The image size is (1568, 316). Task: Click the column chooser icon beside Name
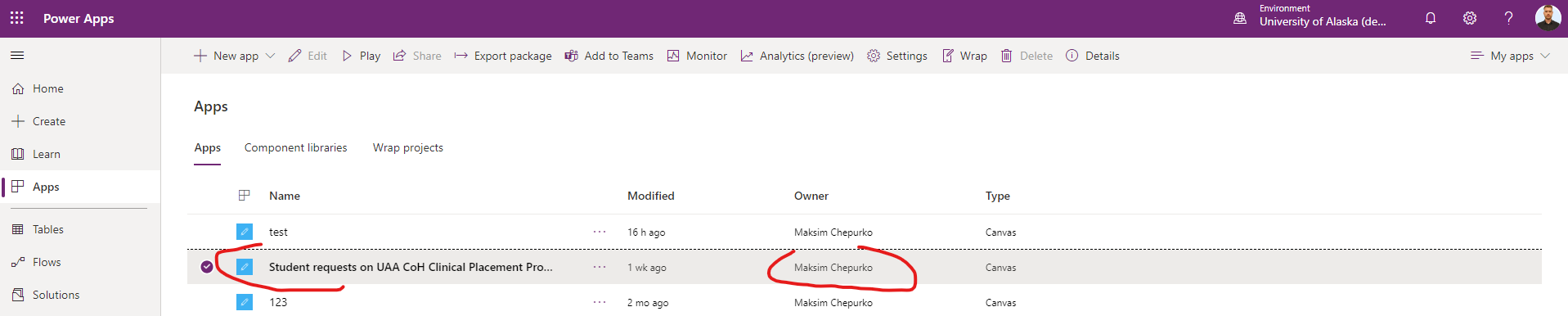point(244,196)
